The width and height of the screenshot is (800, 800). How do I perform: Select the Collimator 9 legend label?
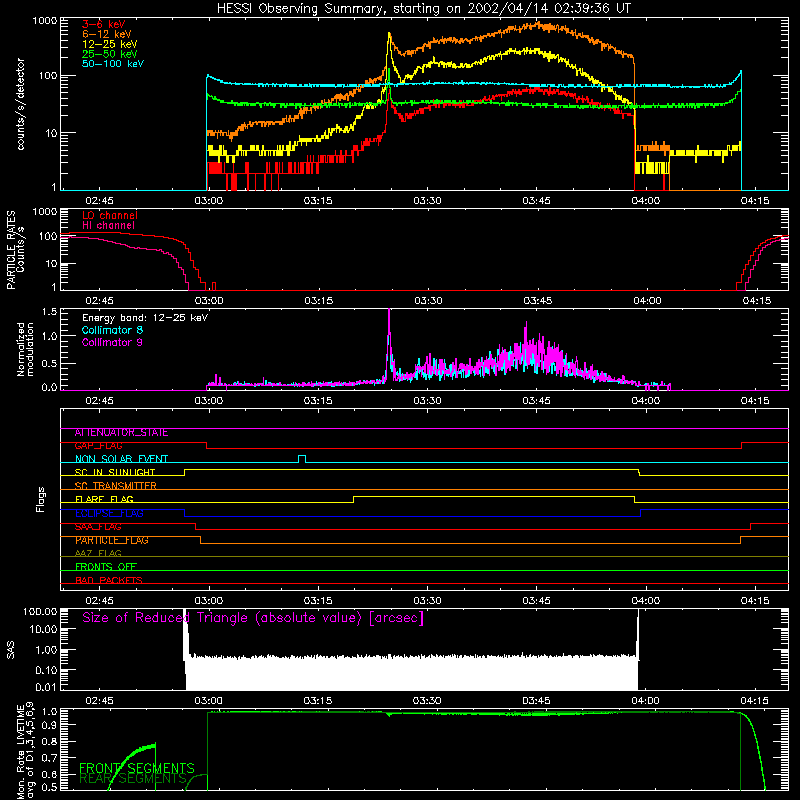point(112,342)
